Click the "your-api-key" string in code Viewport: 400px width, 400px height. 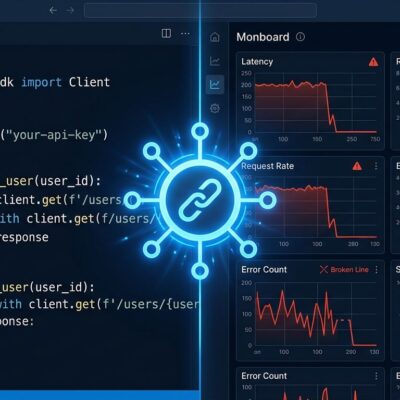tap(54, 135)
